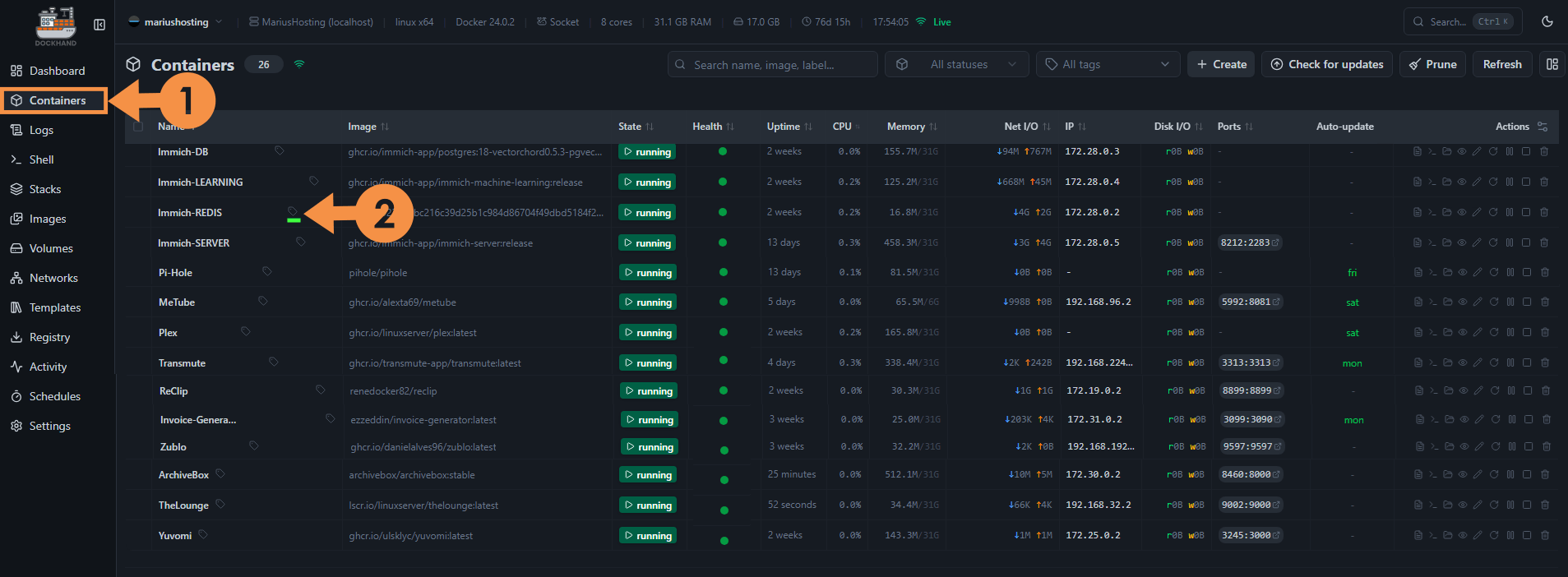Open the mariushosting environment dropdown

click(175, 22)
